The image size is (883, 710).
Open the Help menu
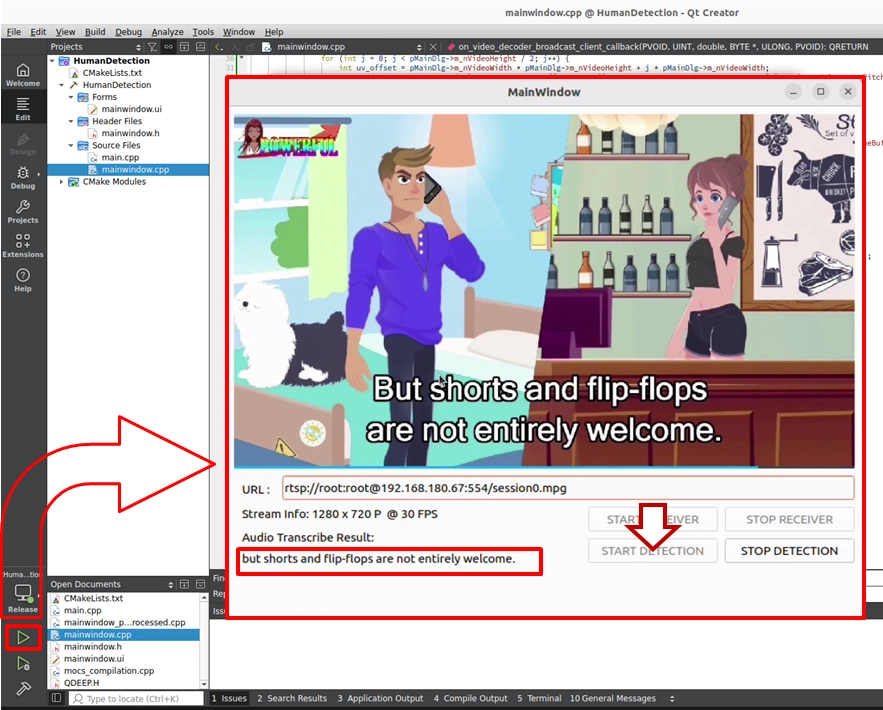pyautogui.click(x=274, y=32)
